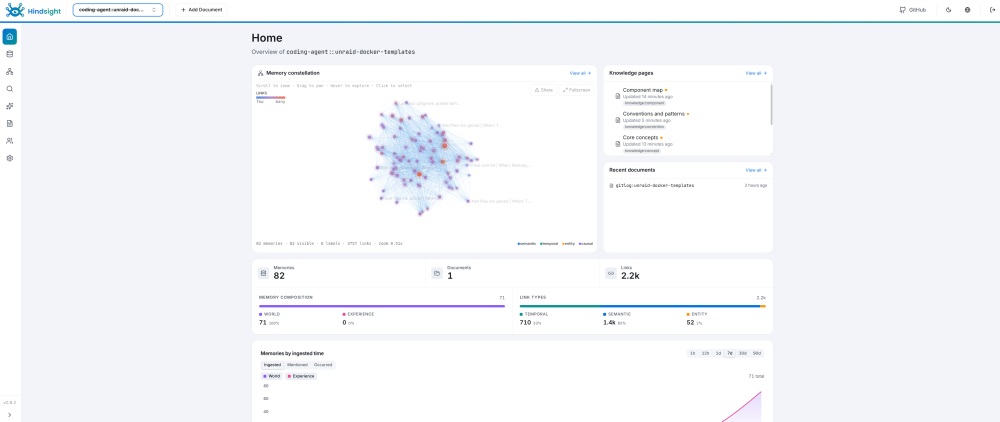Open the settings gear sidebar icon
1000x422 pixels.
click(10, 158)
